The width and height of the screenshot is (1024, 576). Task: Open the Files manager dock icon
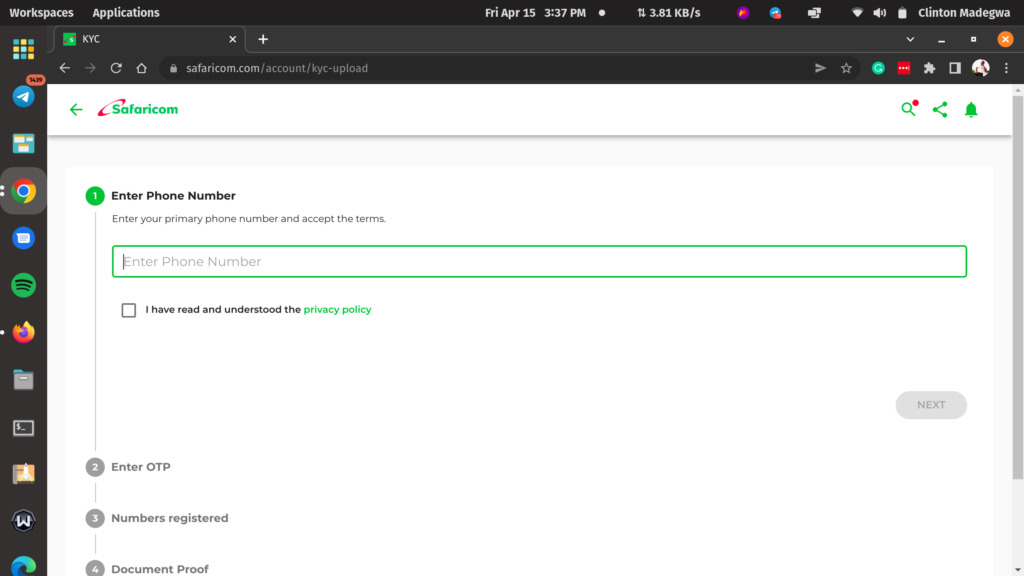[24, 379]
